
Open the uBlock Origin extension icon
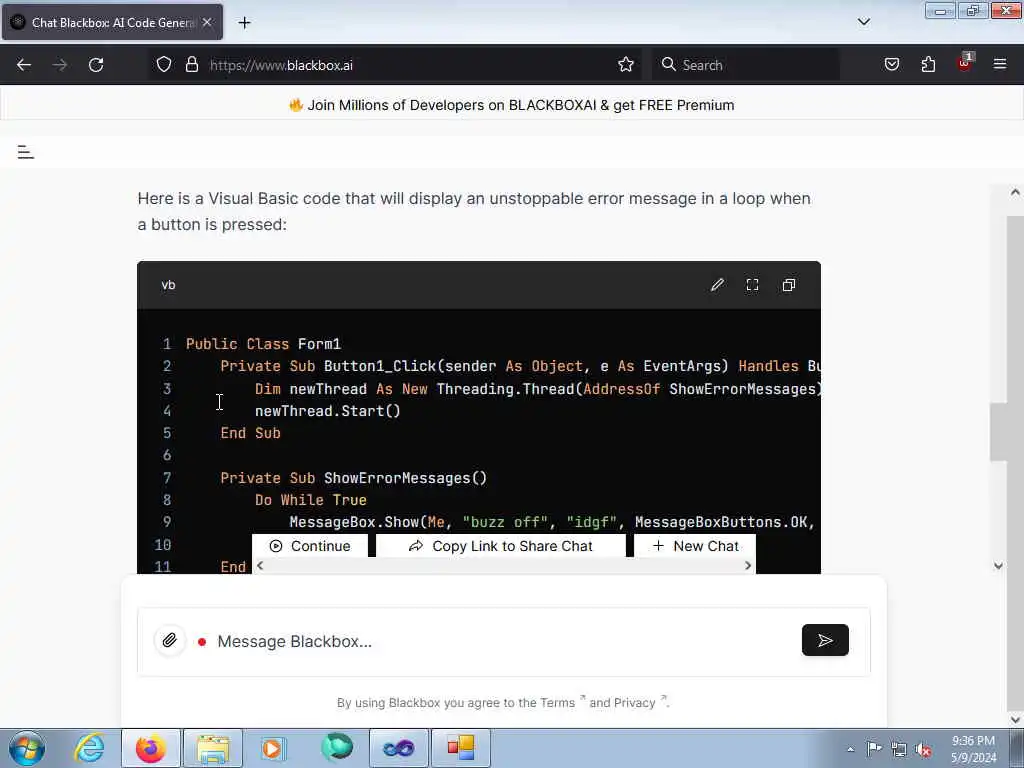[x=965, y=63]
